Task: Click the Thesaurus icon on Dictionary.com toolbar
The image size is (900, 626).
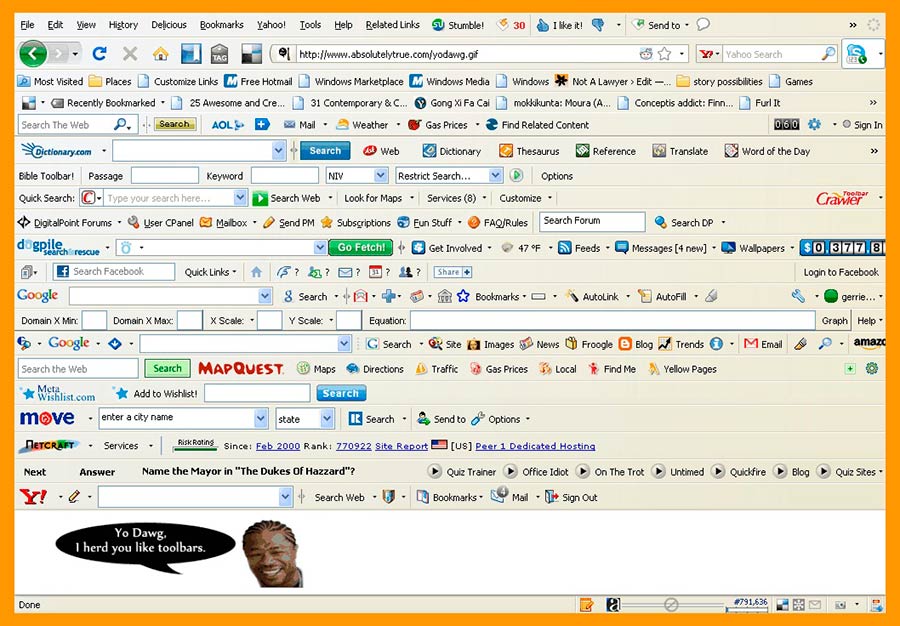Action: pos(508,151)
